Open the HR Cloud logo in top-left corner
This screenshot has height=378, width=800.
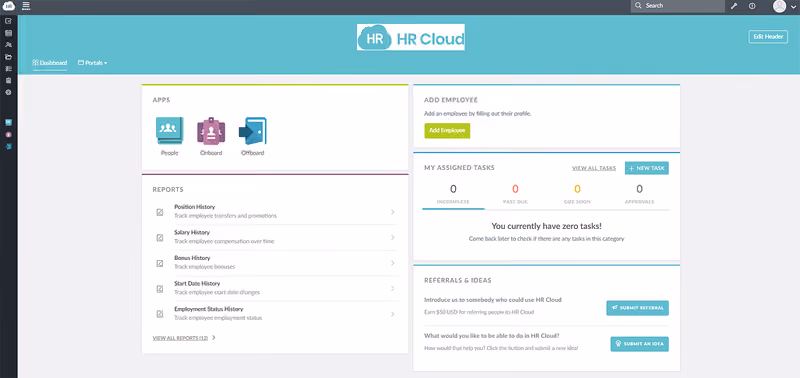tap(9, 6)
